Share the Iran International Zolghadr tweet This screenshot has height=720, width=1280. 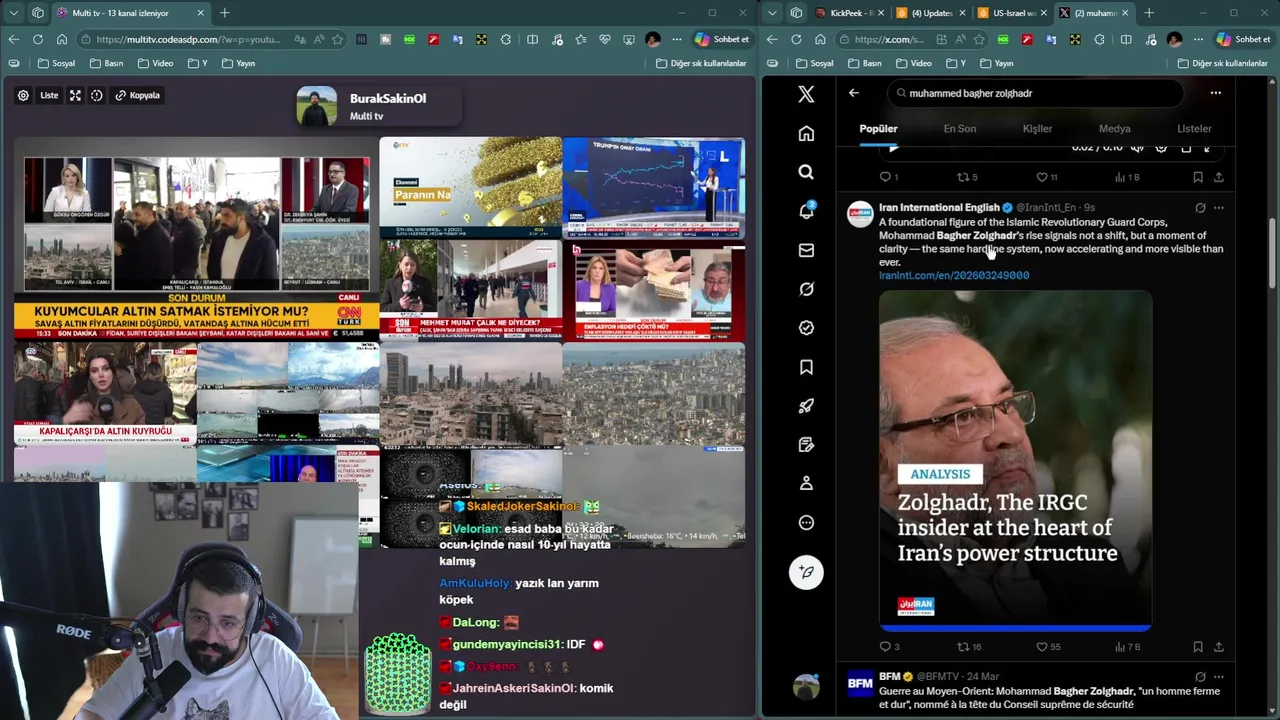coord(1218,647)
